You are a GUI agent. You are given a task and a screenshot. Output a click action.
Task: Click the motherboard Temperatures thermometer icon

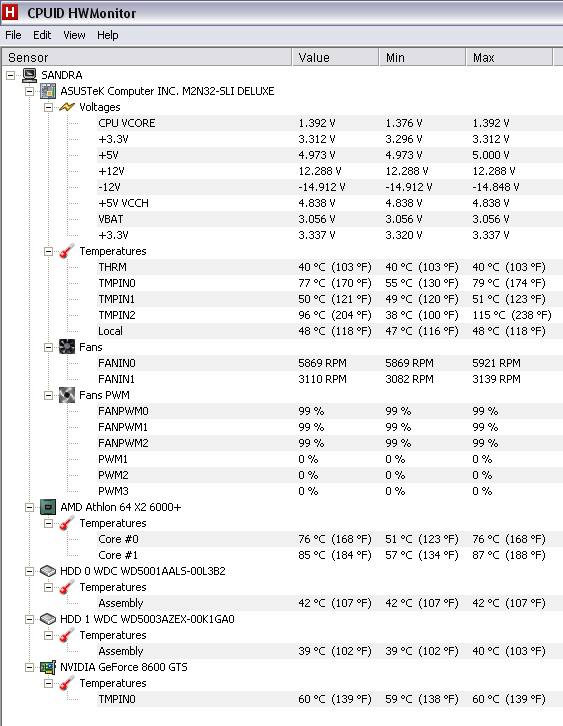67,251
